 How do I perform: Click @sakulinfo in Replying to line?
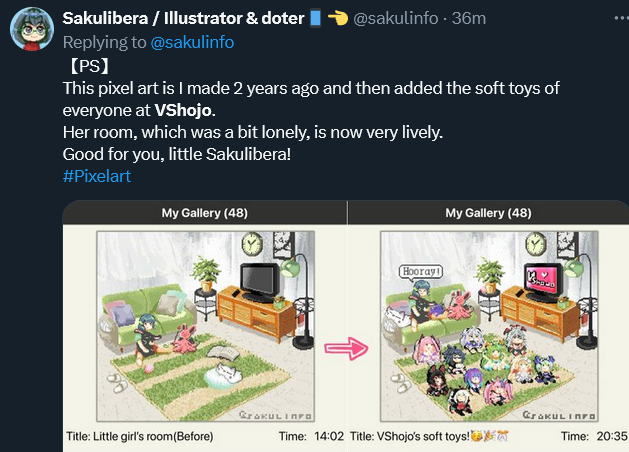196,42
